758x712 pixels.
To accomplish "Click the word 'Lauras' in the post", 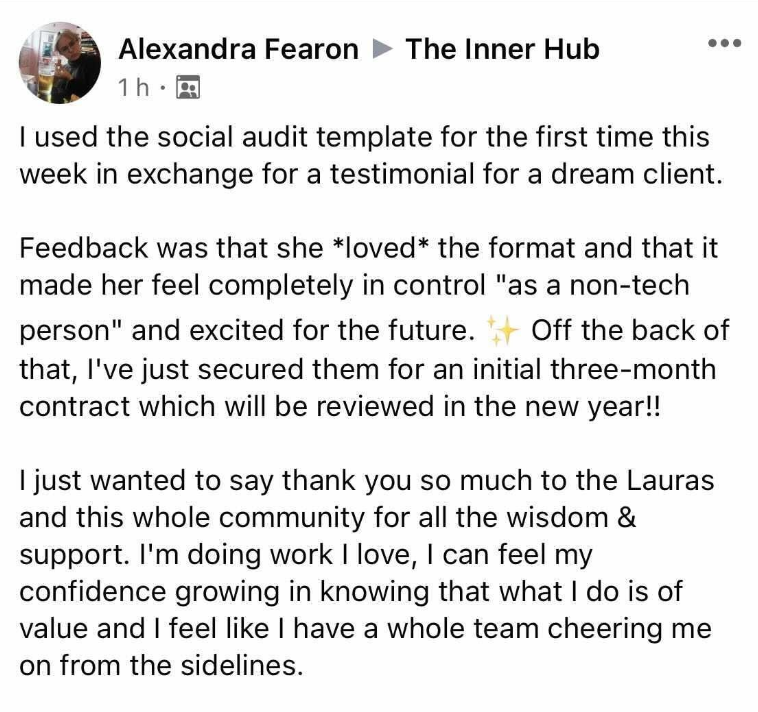I will click(x=671, y=480).
